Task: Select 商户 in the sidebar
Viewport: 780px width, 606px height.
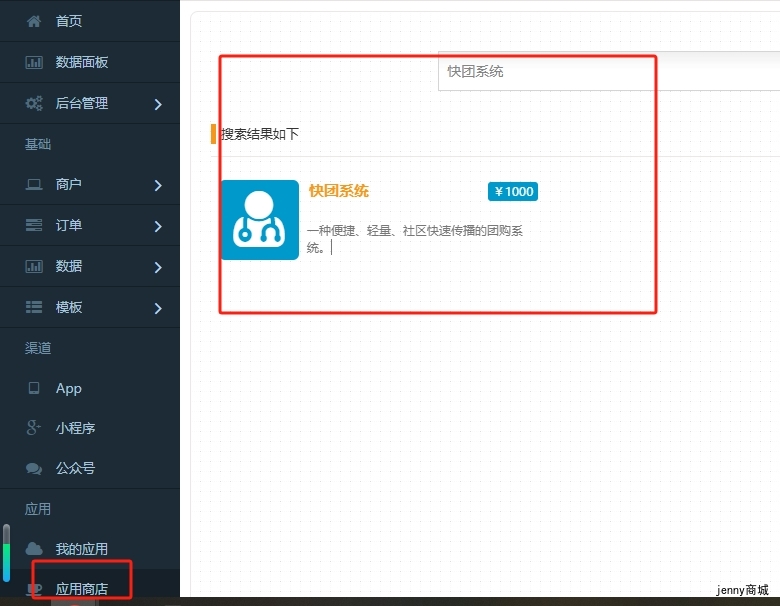Action: coord(69,184)
